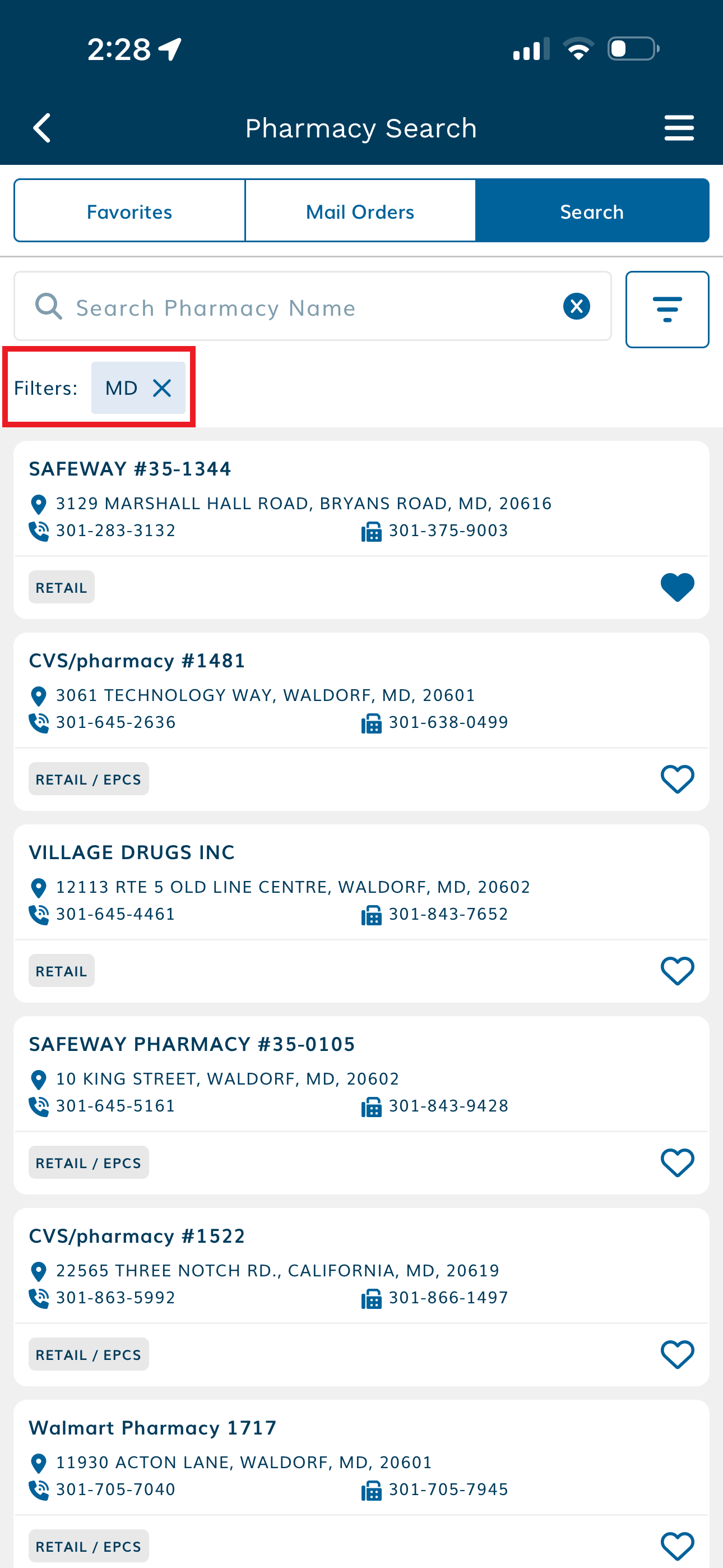The height and width of the screenshot is (1568, 723).
Task: Type in the Search Pharmacy Name field
Action: pyautogui.click(x=304, y=307)
